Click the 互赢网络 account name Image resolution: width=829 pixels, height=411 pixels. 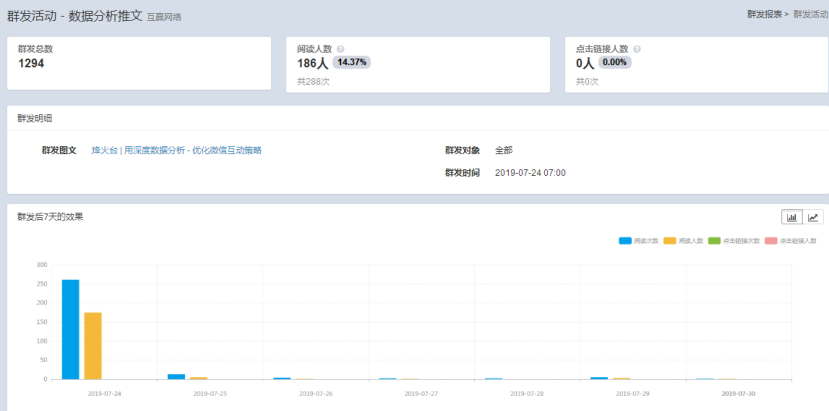point(164,18)
